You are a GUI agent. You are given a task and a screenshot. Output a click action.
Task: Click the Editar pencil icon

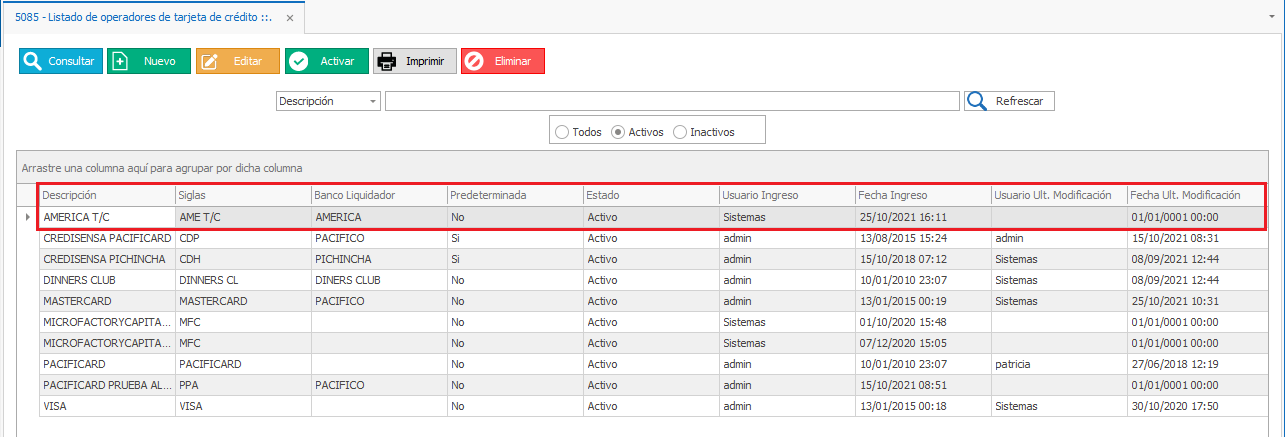coord(210,61)
